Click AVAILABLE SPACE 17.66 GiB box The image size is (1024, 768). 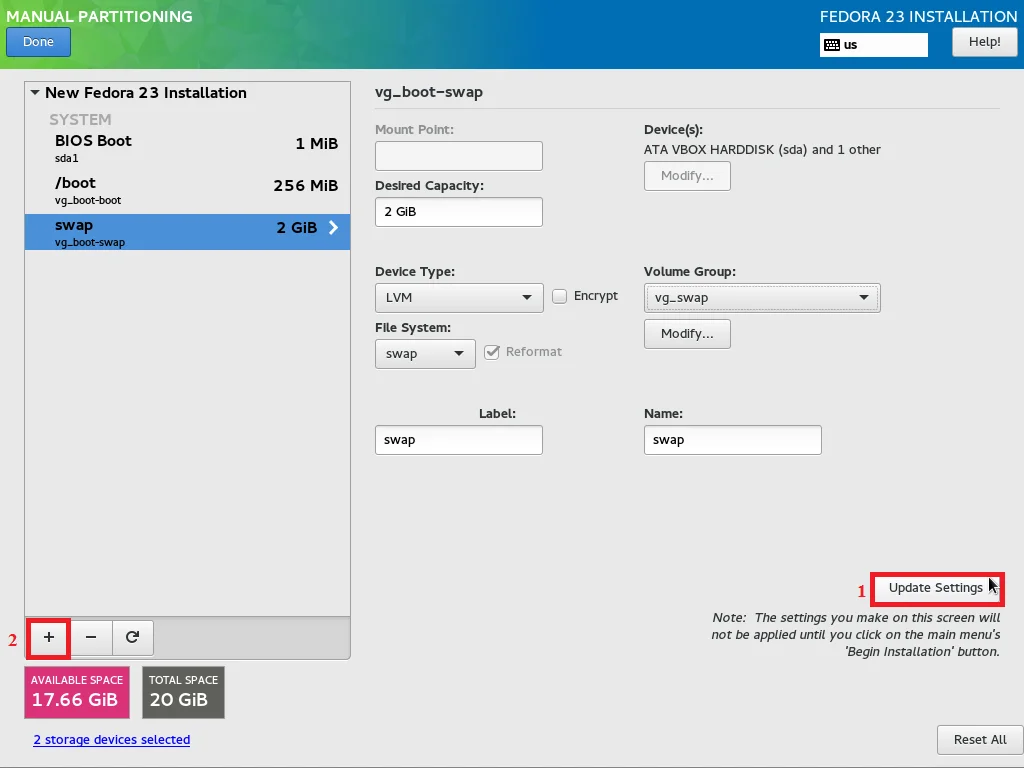77,692
